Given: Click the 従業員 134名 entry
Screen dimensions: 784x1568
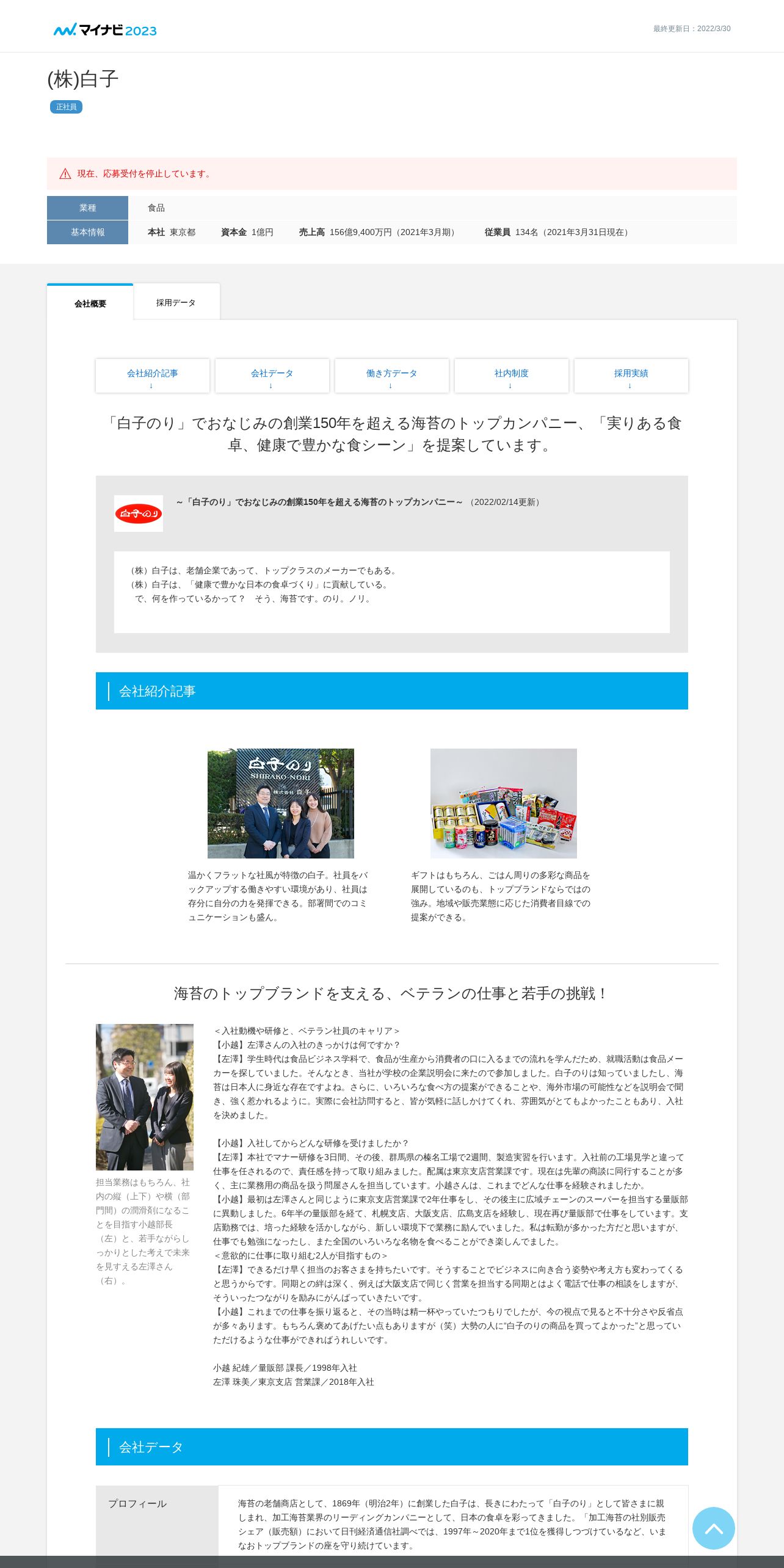Looking at the screenshot, I should 558,232.
